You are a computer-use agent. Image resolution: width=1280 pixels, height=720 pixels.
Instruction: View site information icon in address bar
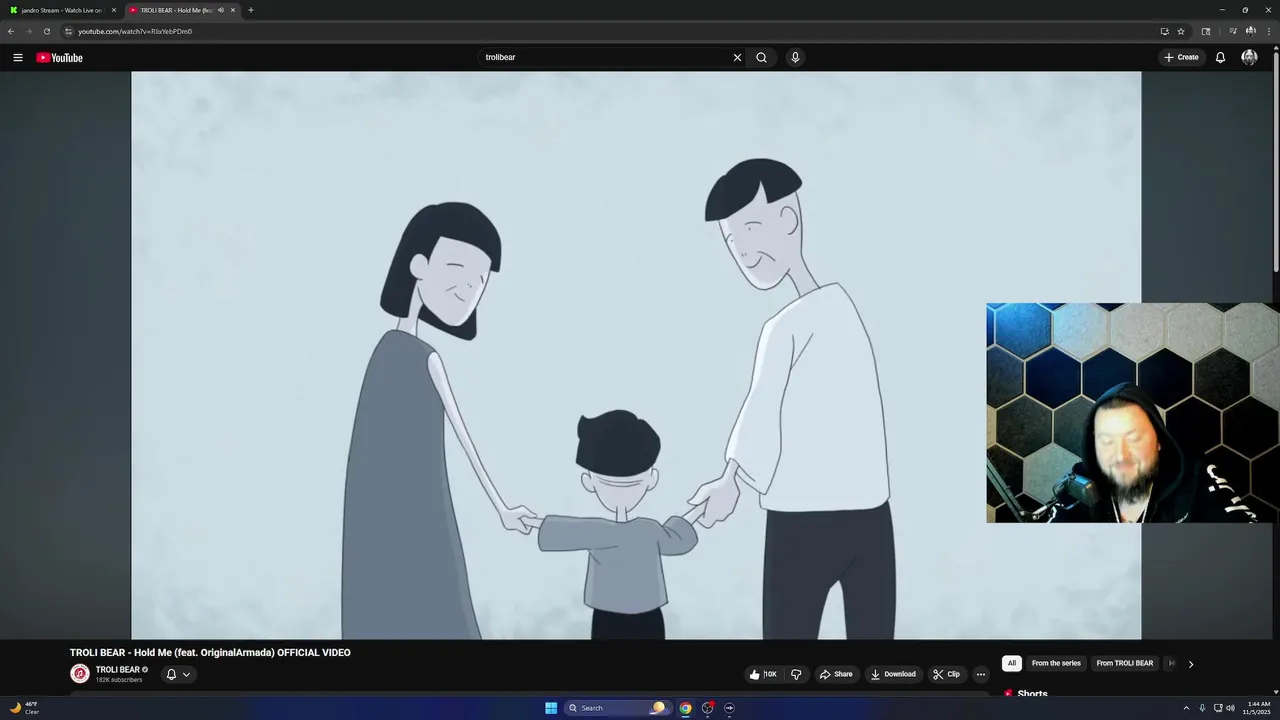pos(69,31)
